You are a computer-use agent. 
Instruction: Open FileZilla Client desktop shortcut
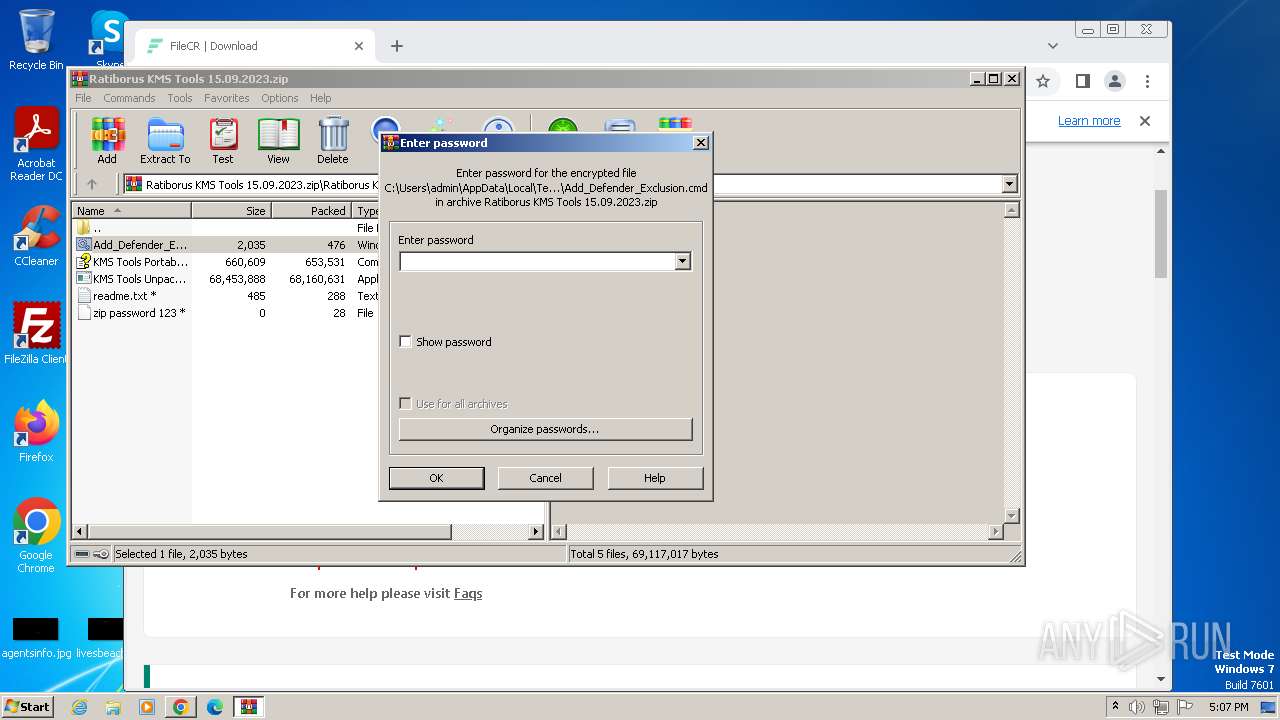click(36, 334)
